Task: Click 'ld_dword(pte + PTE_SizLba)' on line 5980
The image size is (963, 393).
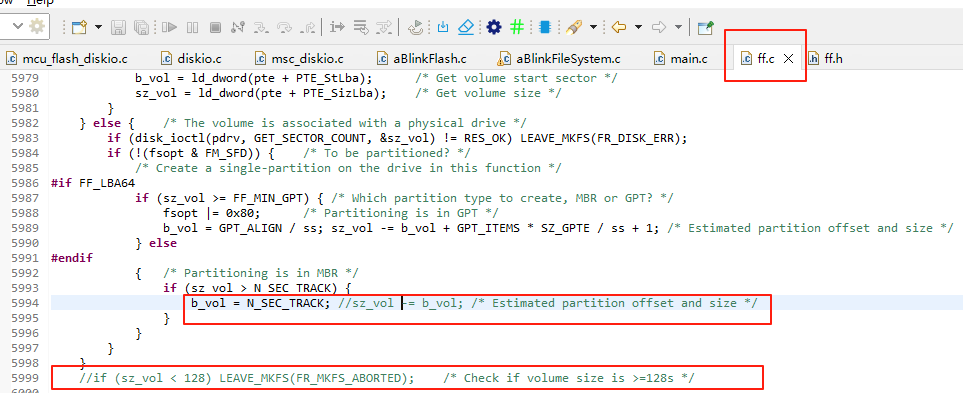Action: (290, 93)
